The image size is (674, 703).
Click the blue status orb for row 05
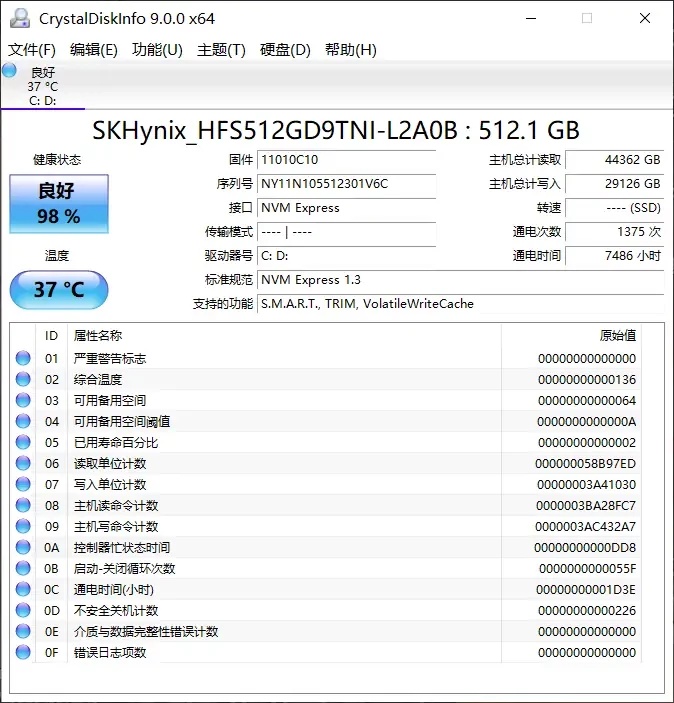click(x=23, y=443)
